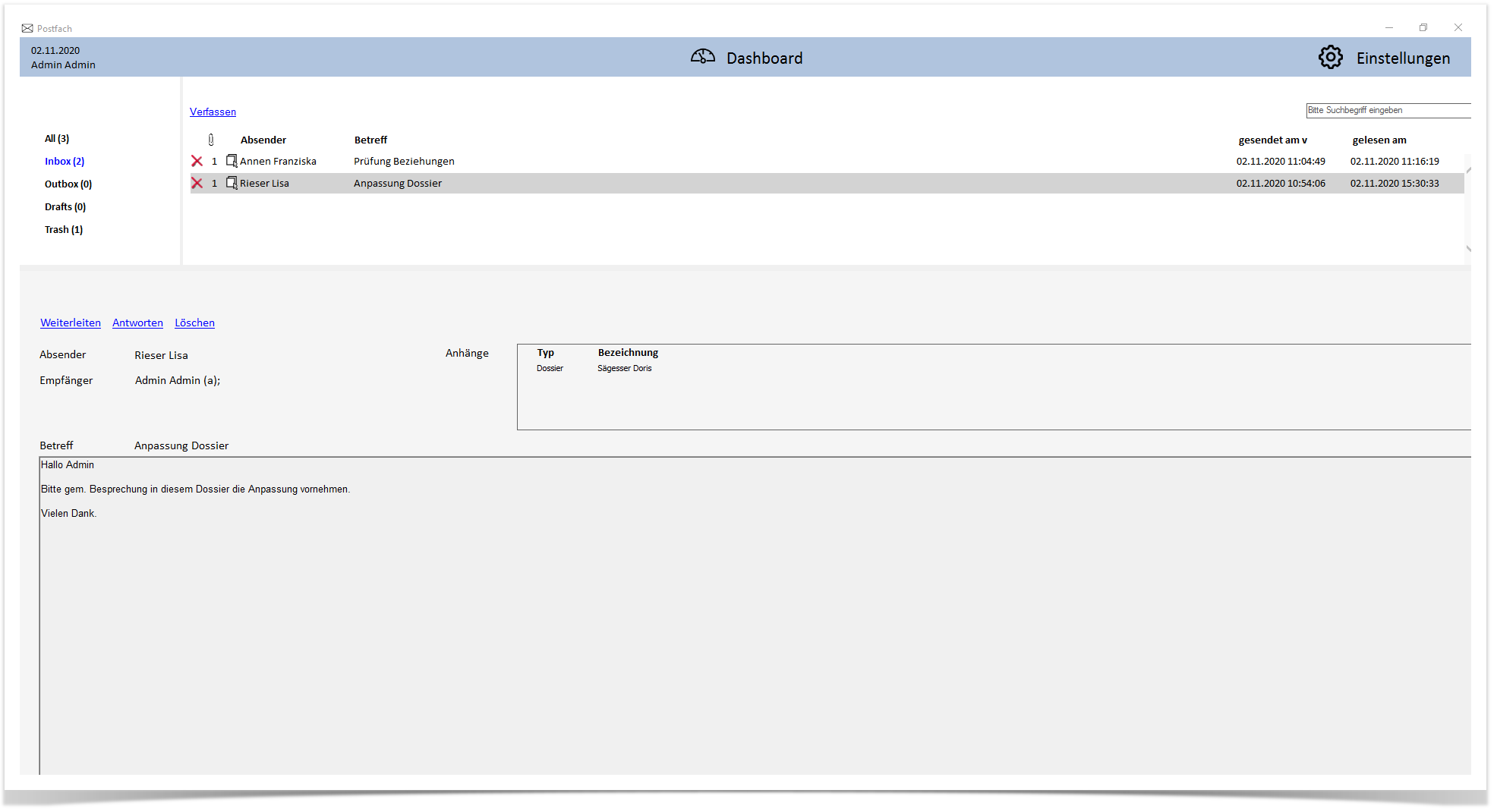The height and width of the screenshot is (812, 1497).
Task: Click the message body text area
Action: (x=755, y=615)
